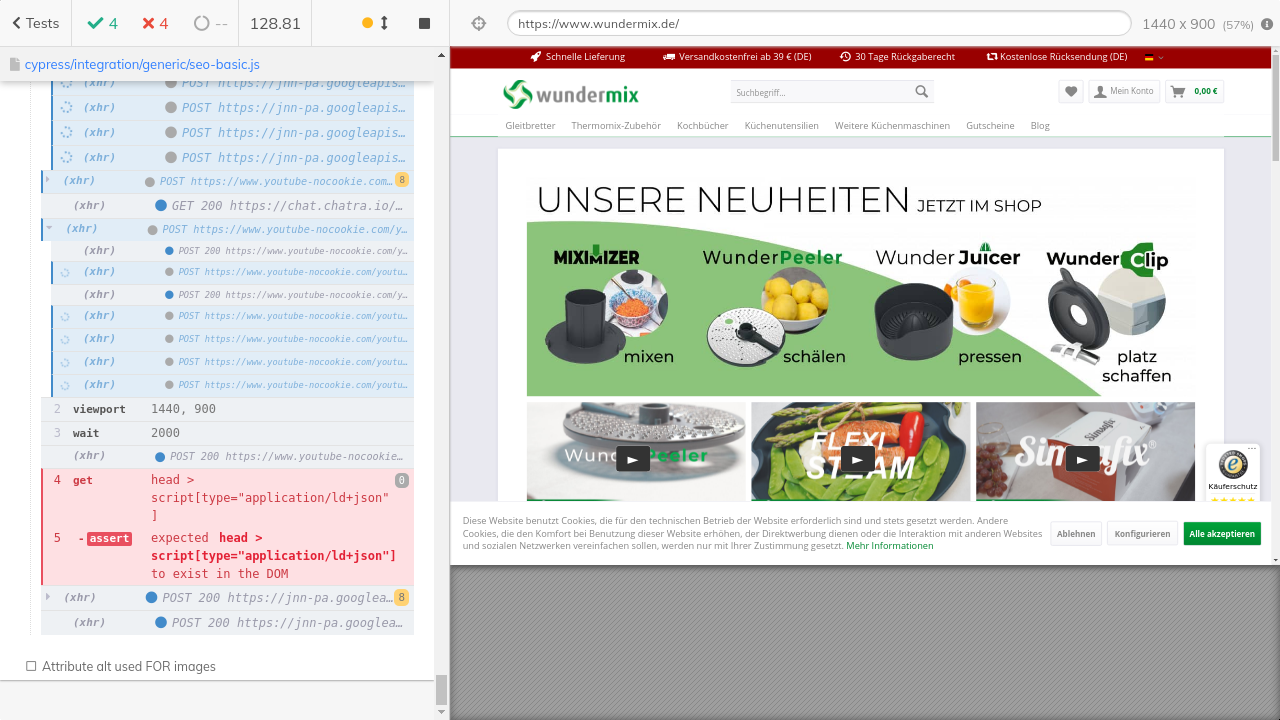This screenshot has height=720, width=1280.
Task: Click the Cypress URL address field
Action: [x=818, y=23]
